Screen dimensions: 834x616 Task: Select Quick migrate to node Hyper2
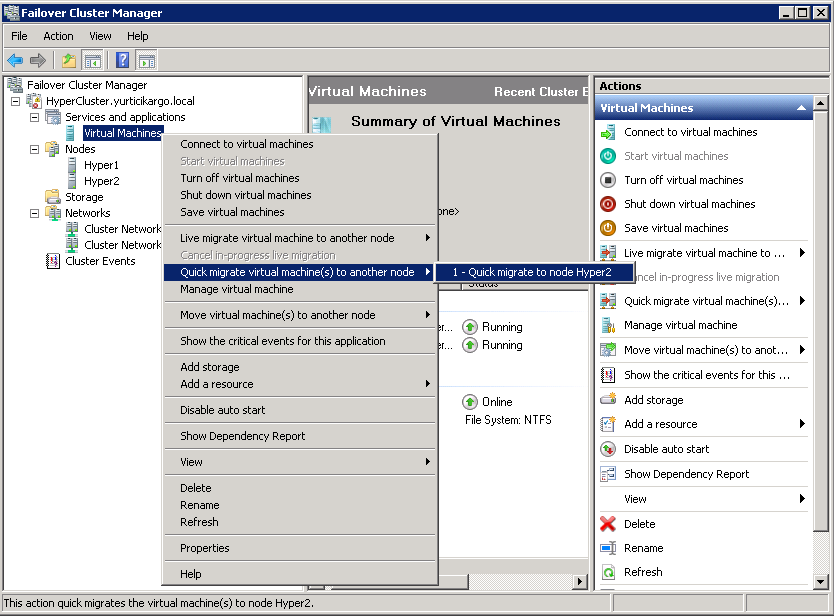(530, 272)
